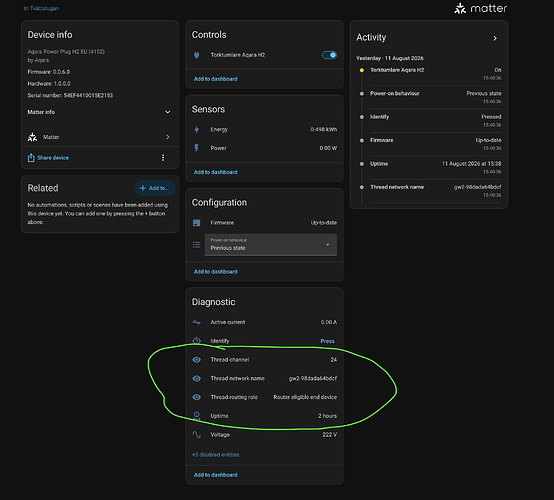Open Power-on behaviour activity entry

click(x=435, y=97)
